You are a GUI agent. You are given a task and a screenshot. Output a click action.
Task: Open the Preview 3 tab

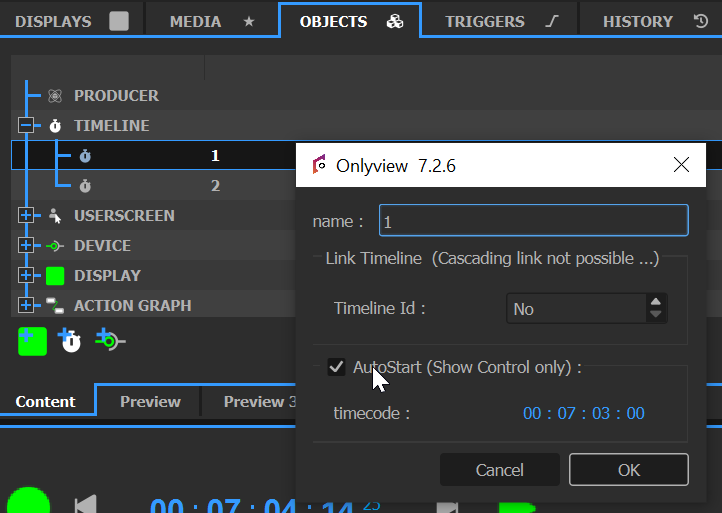coord(259,402)
